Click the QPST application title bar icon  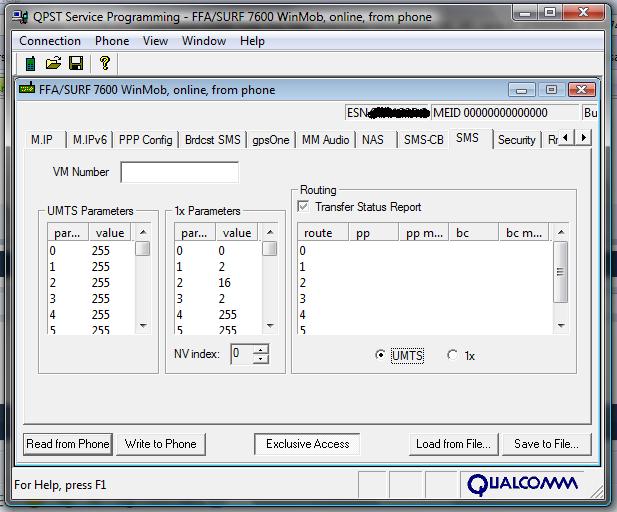coord(20,17)
